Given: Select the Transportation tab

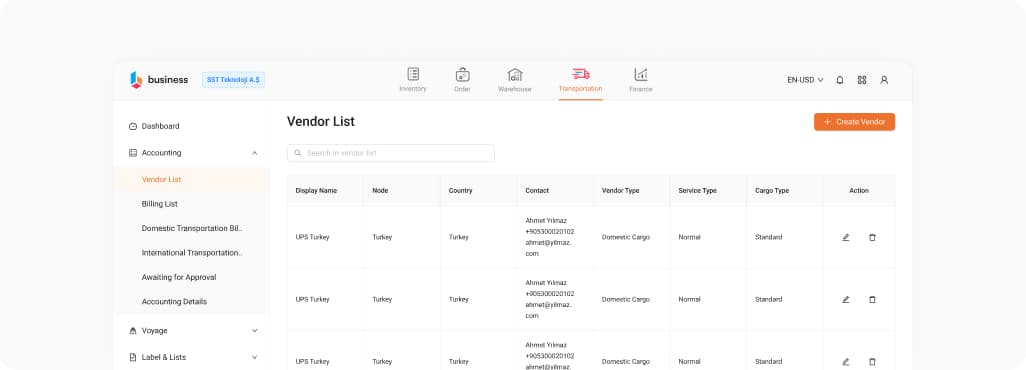Looking at the screenshot, I should click(x=580, y=81).
